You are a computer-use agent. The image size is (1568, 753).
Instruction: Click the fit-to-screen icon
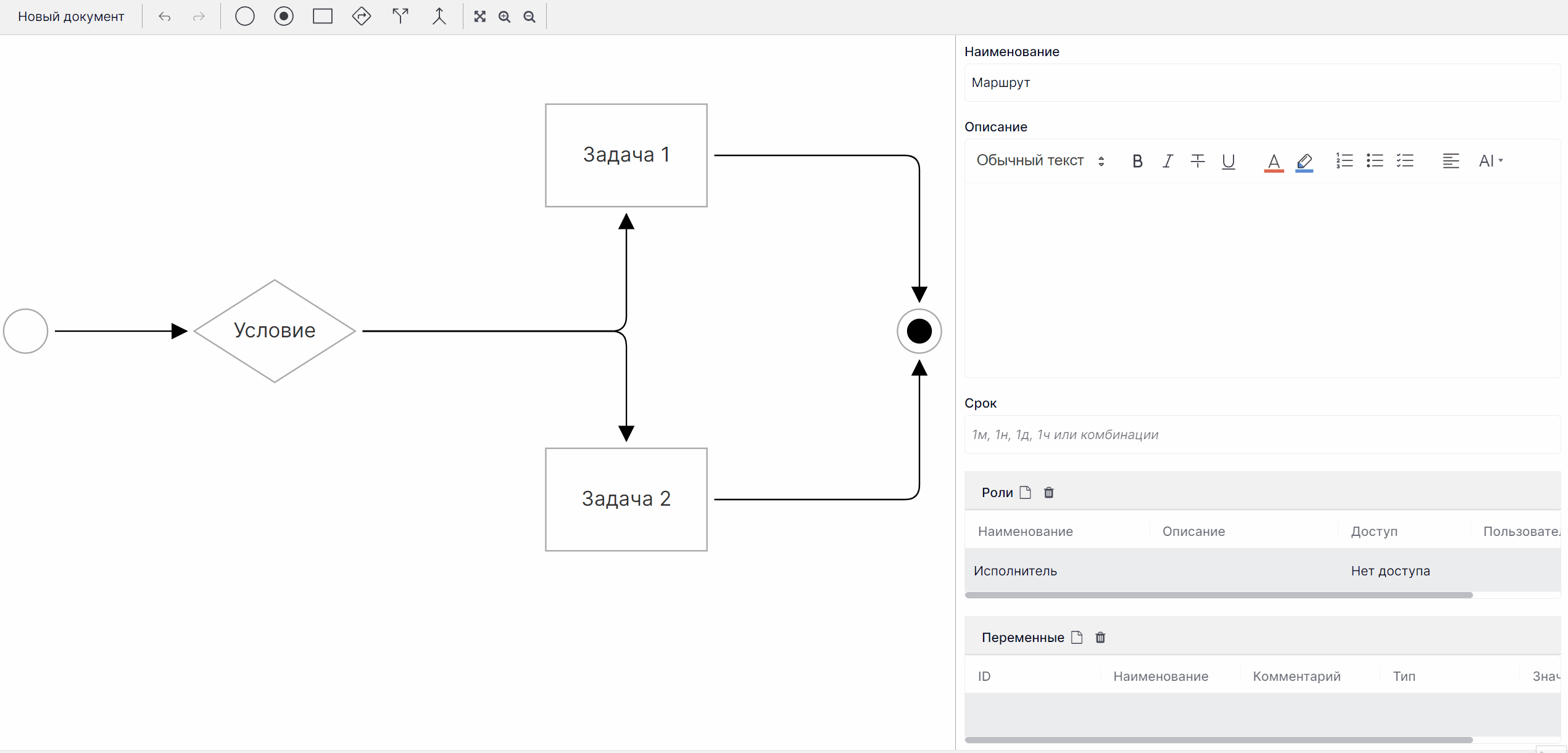point(479,17)
